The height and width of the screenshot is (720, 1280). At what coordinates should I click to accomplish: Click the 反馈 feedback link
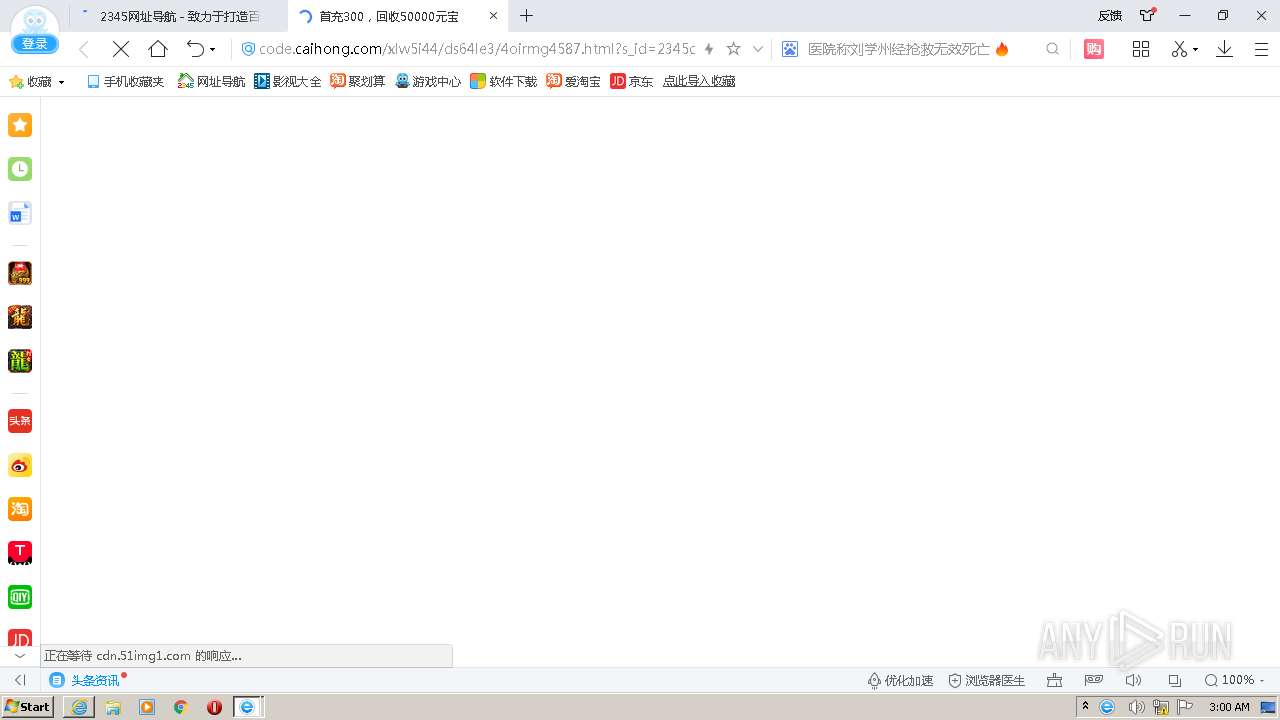[x=1110, y=16]
